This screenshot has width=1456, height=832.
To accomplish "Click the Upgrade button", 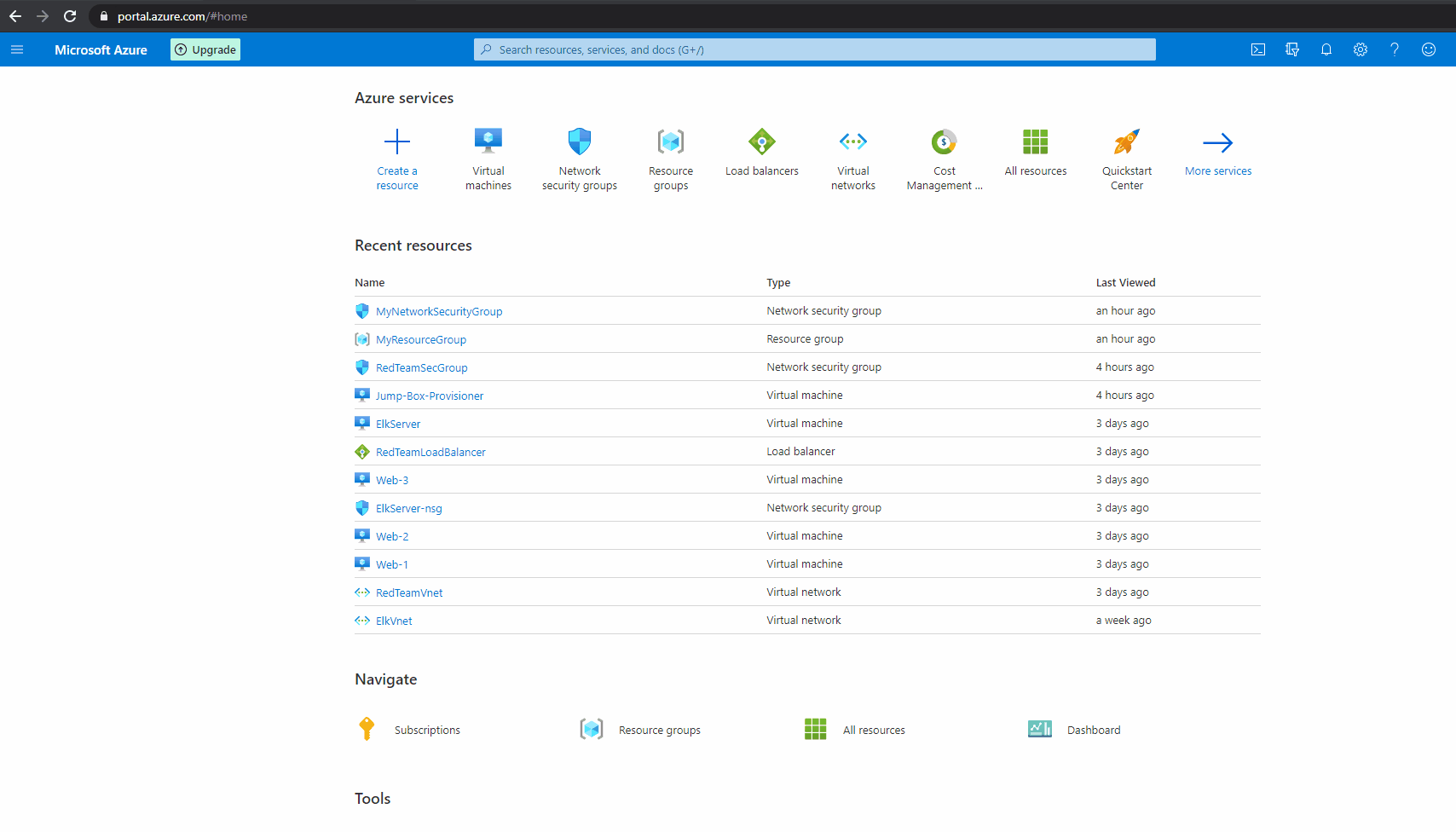I will coord(205,49).
